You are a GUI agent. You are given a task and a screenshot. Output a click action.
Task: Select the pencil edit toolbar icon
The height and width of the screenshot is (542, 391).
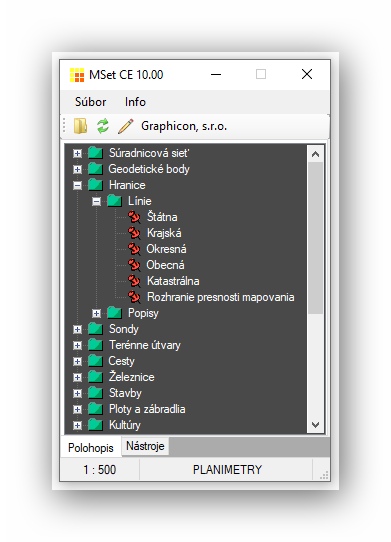pyautogui.click(x=125, y=126)
